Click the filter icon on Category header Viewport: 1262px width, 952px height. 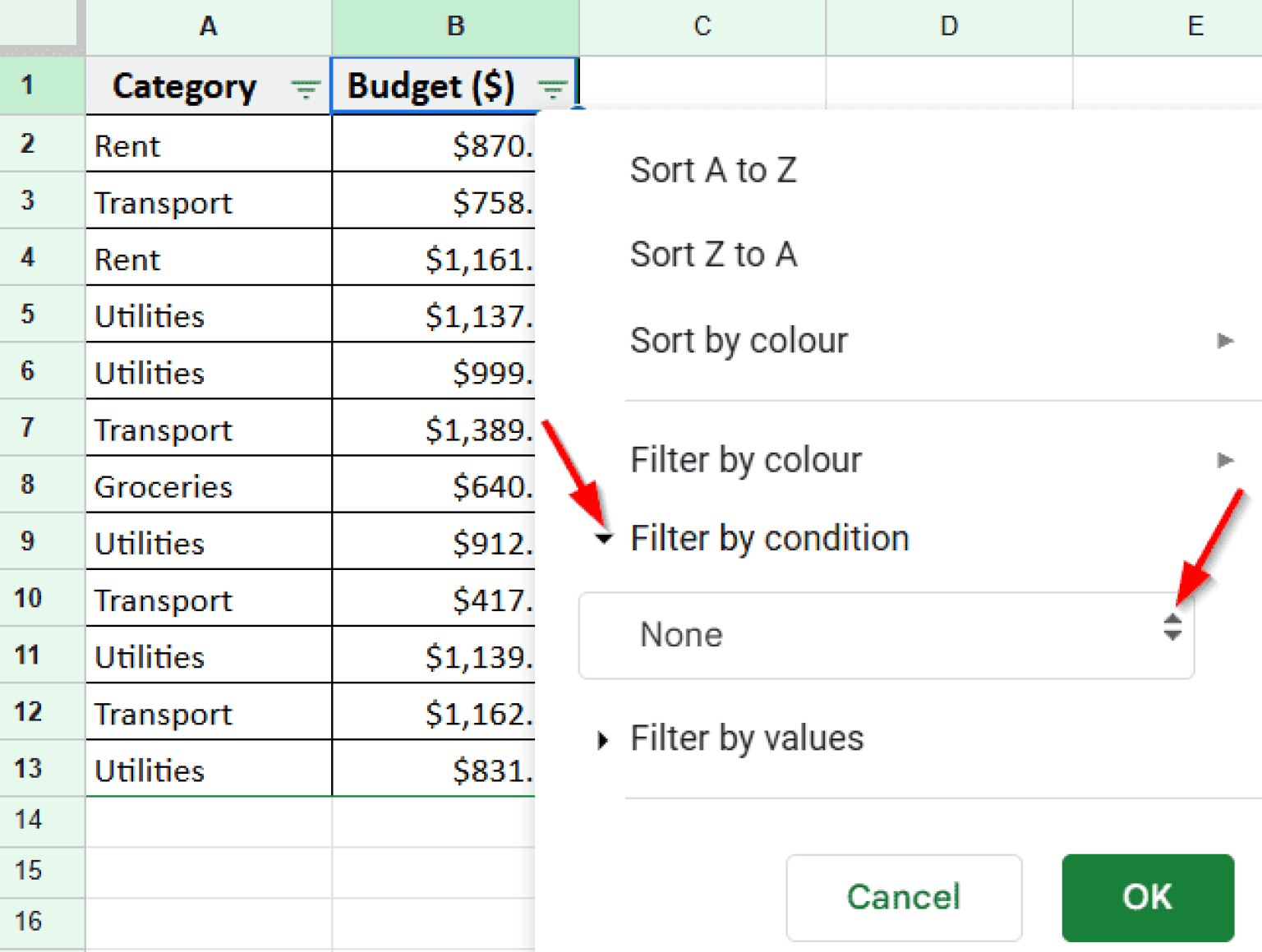(305, 88)
